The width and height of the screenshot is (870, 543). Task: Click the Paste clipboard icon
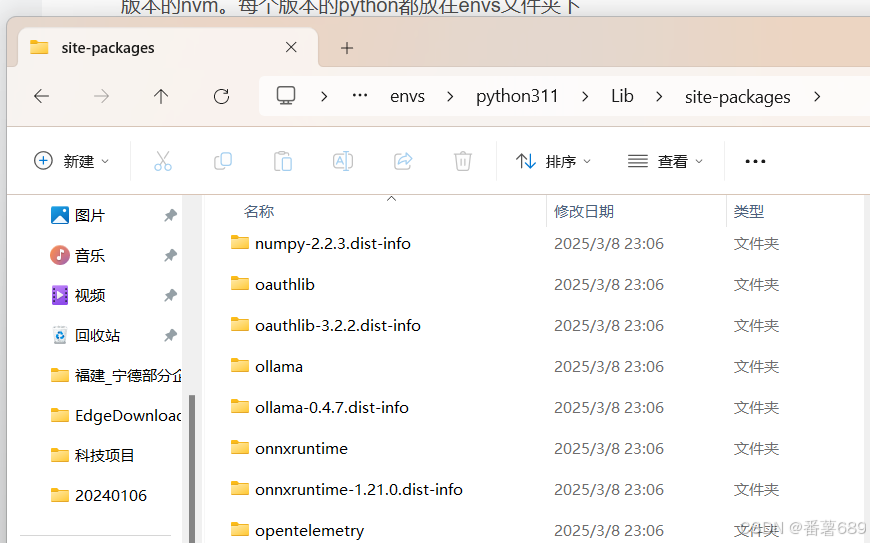coord(283,161)
